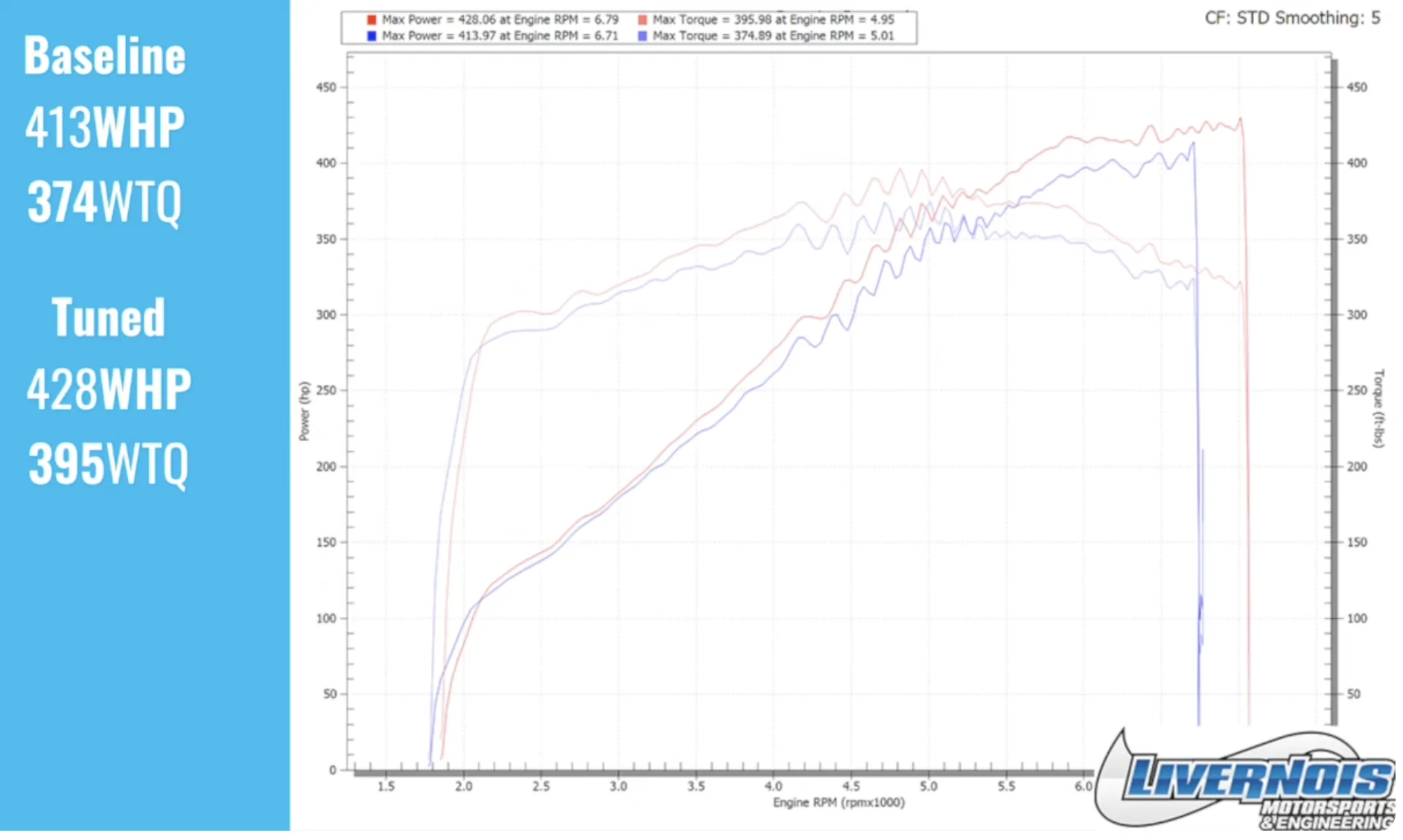Viewport: 1403px width, 840px height.
Task: Click the 3.5 tick on the RPM axis
Action: [x=696, y=786]
